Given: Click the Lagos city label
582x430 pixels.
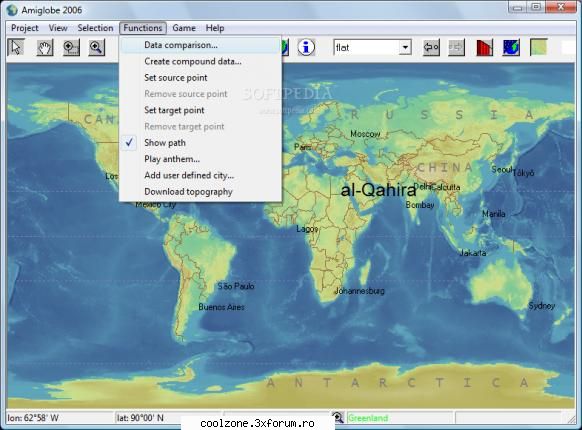Looking at the screenshot, I should click(307, 229).
